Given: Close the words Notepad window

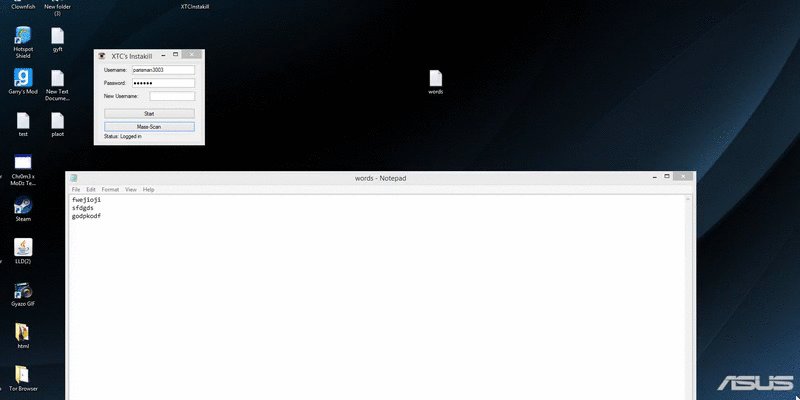Looking at the screenshot, I should pyautogui.click(x=683, y=176).
